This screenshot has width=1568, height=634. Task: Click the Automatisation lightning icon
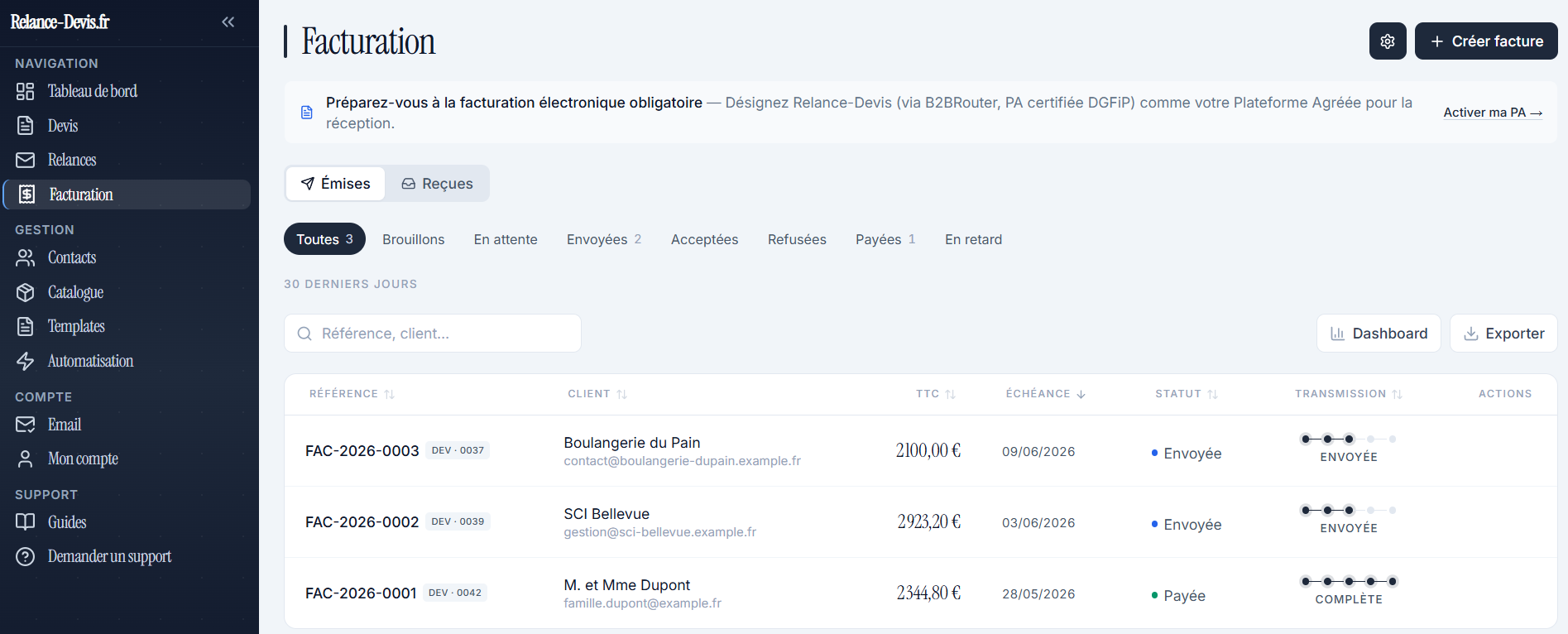pyautogui.click(x=26, y=361)
